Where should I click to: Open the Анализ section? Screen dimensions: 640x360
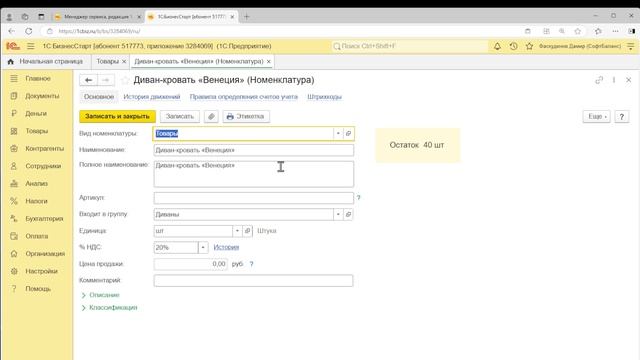(x=37, y=184)
